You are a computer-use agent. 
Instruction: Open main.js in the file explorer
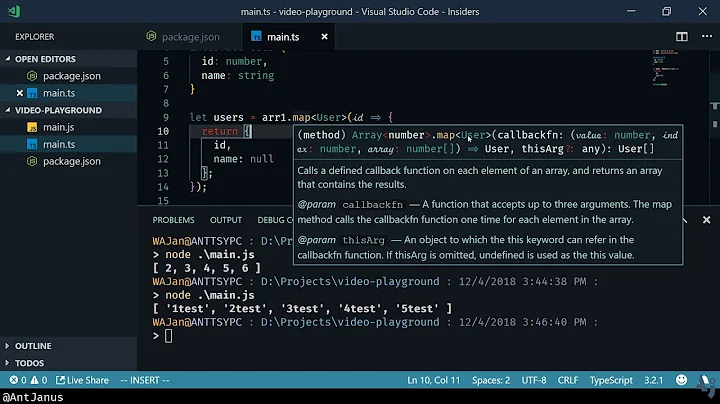[x=58, y=127]
